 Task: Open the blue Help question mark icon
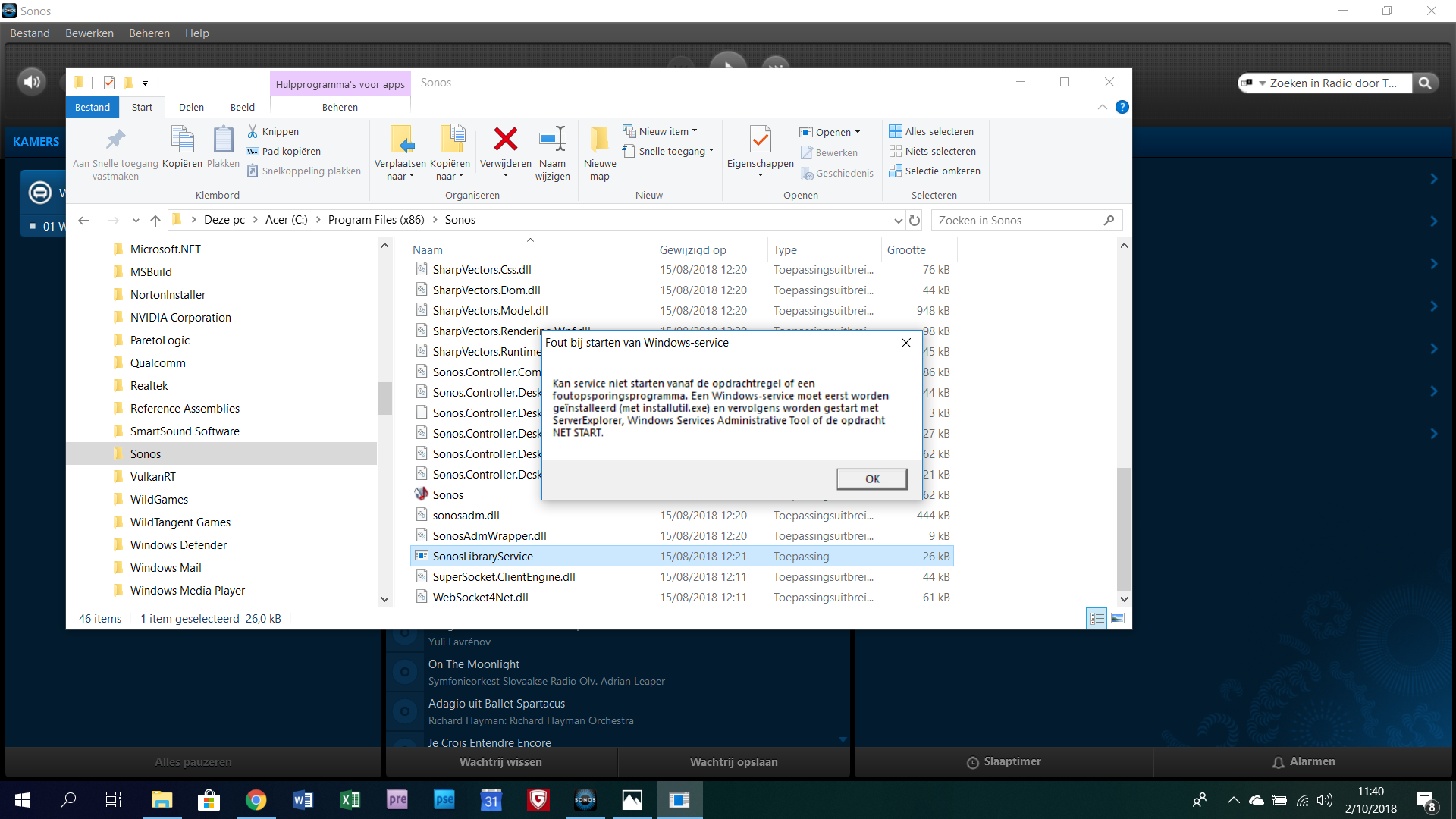point(1122,108)
